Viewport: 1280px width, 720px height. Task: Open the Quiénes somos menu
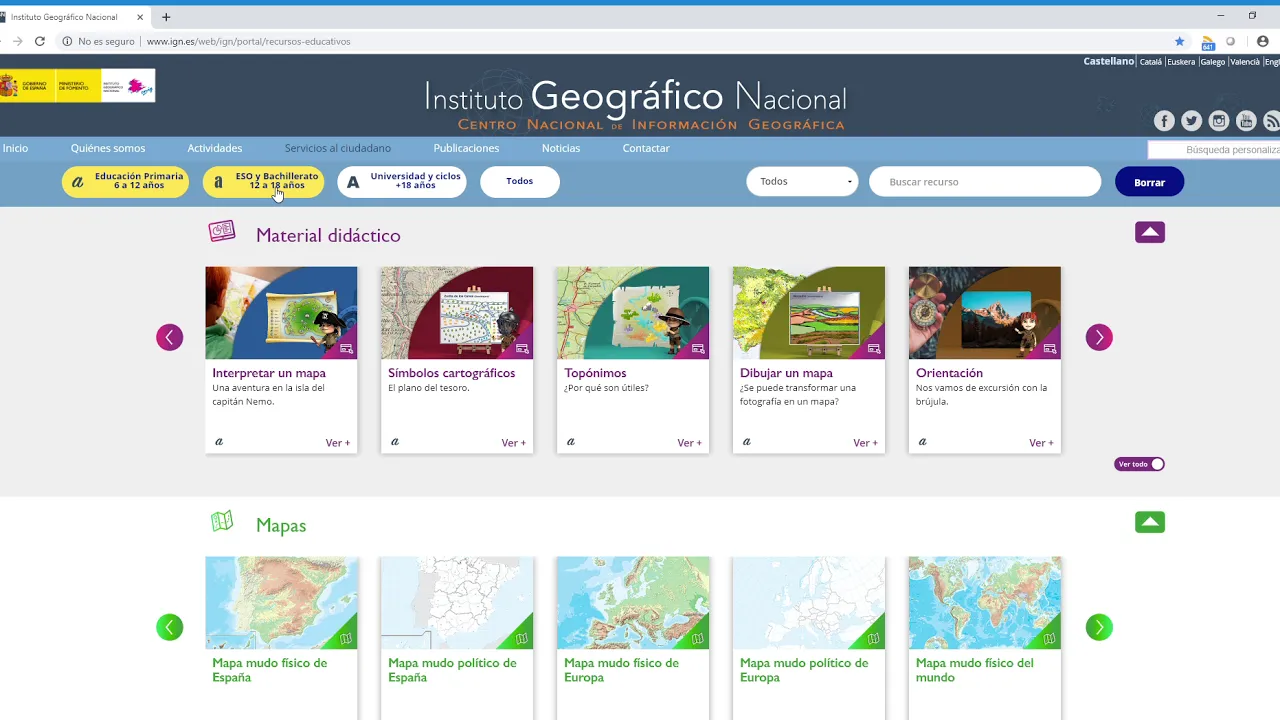point(108,148)
